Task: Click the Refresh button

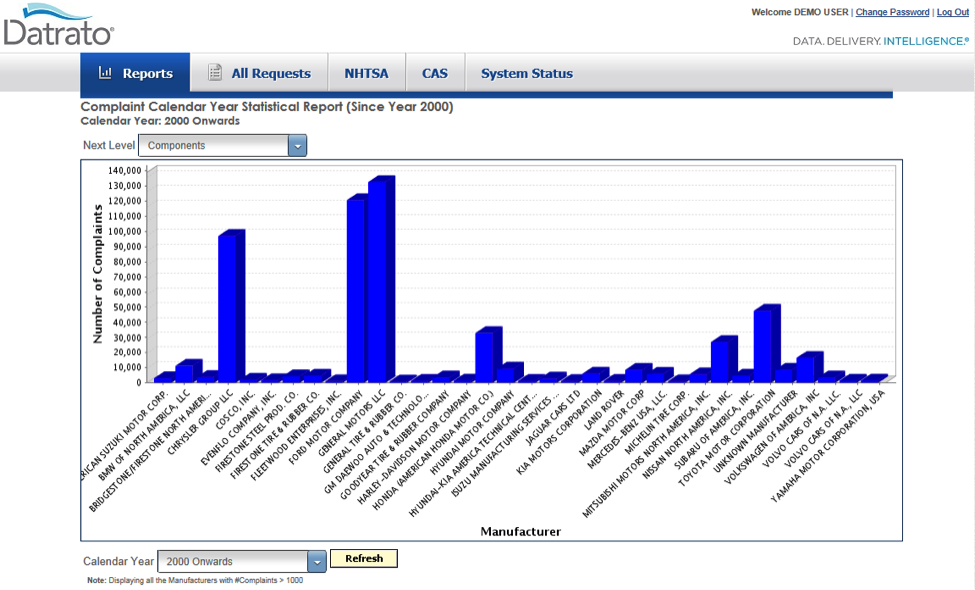Action: (364, 558)
